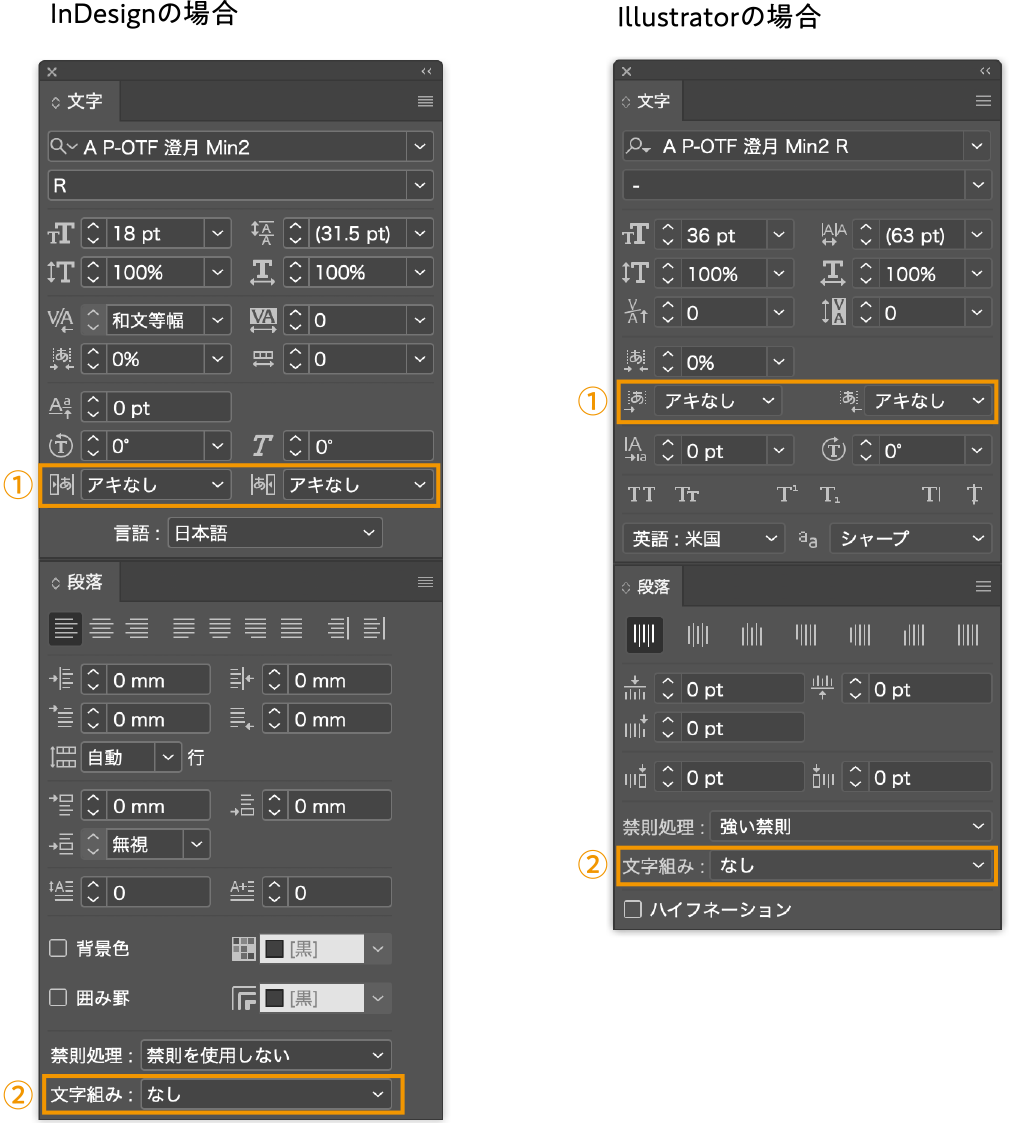Click the Underline icon in Illustrator
This screenshot has height=1123, width=1023.
click(x=931, y=495)
